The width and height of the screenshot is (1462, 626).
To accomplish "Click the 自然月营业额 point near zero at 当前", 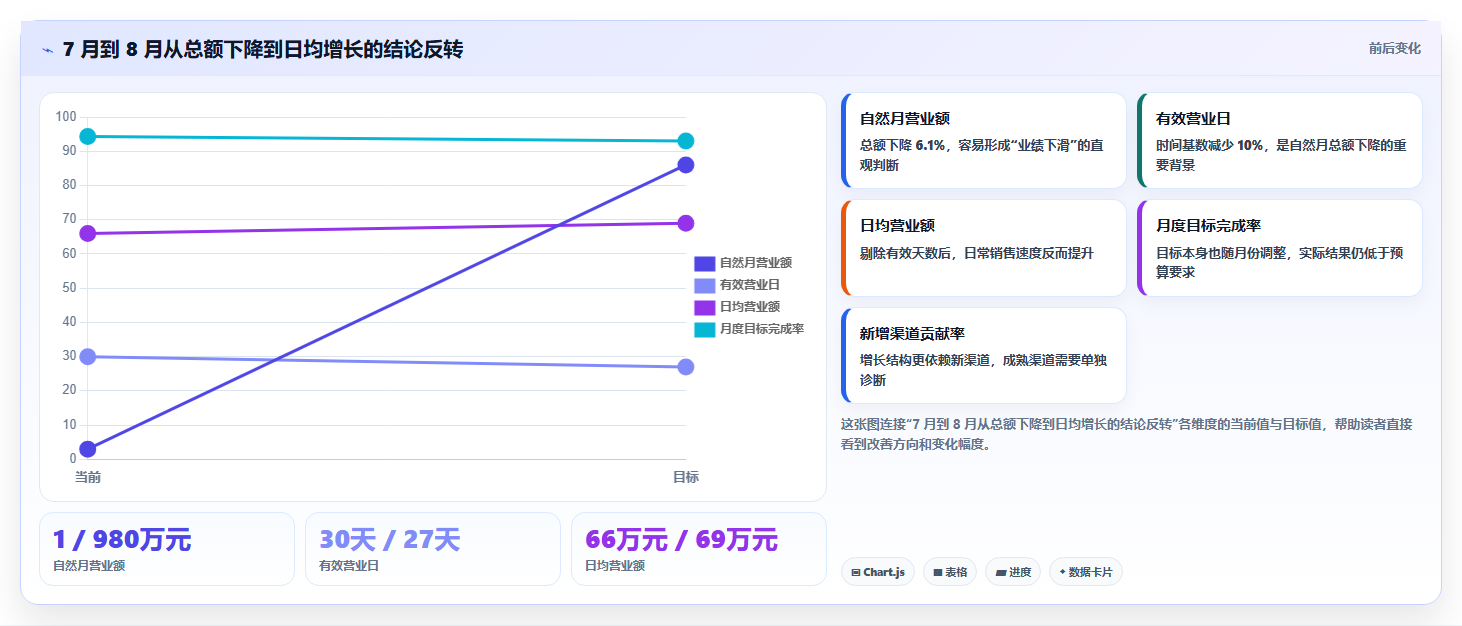I will [x=88, y=449].
